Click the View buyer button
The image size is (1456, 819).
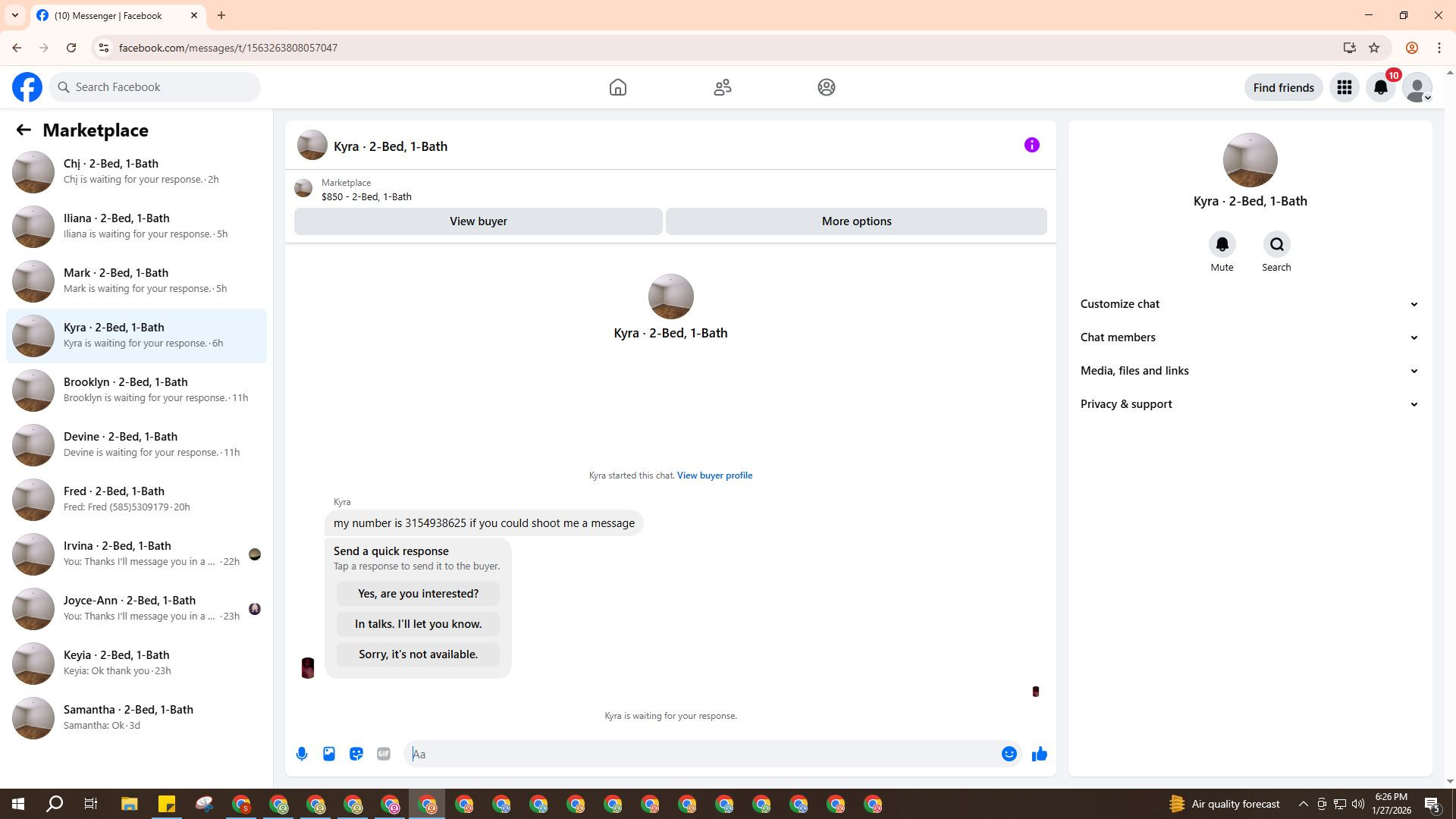click(478, 221)
